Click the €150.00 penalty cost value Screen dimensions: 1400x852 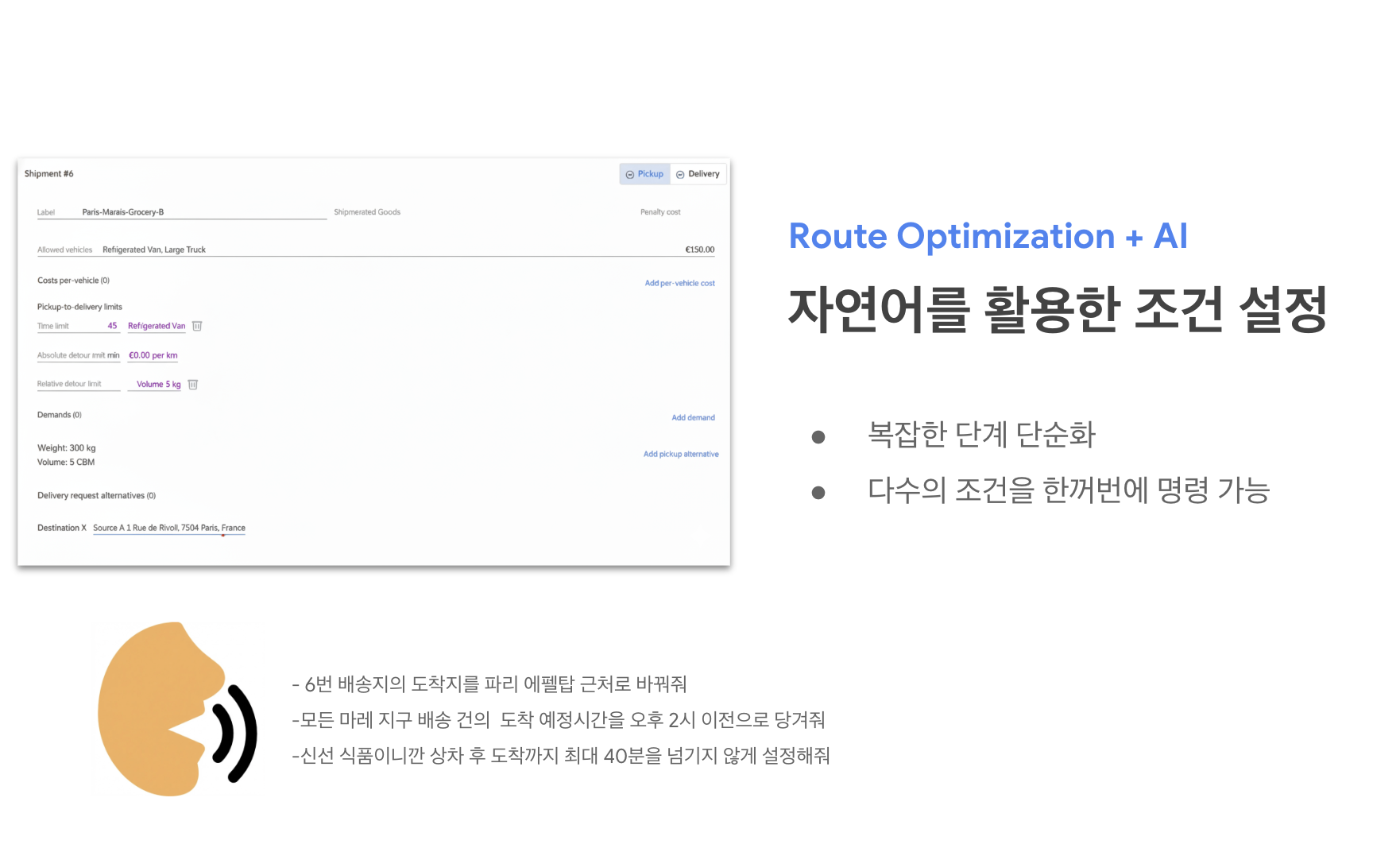tap(699, 250)
